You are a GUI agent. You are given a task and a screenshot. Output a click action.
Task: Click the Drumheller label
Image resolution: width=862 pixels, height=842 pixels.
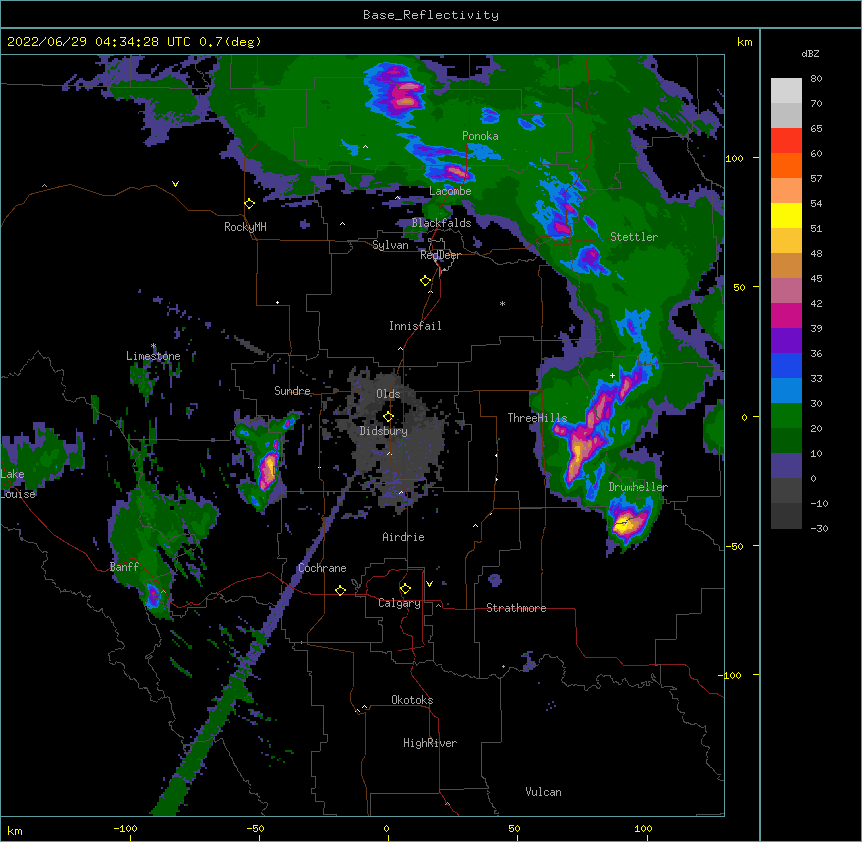coord(638,487)
